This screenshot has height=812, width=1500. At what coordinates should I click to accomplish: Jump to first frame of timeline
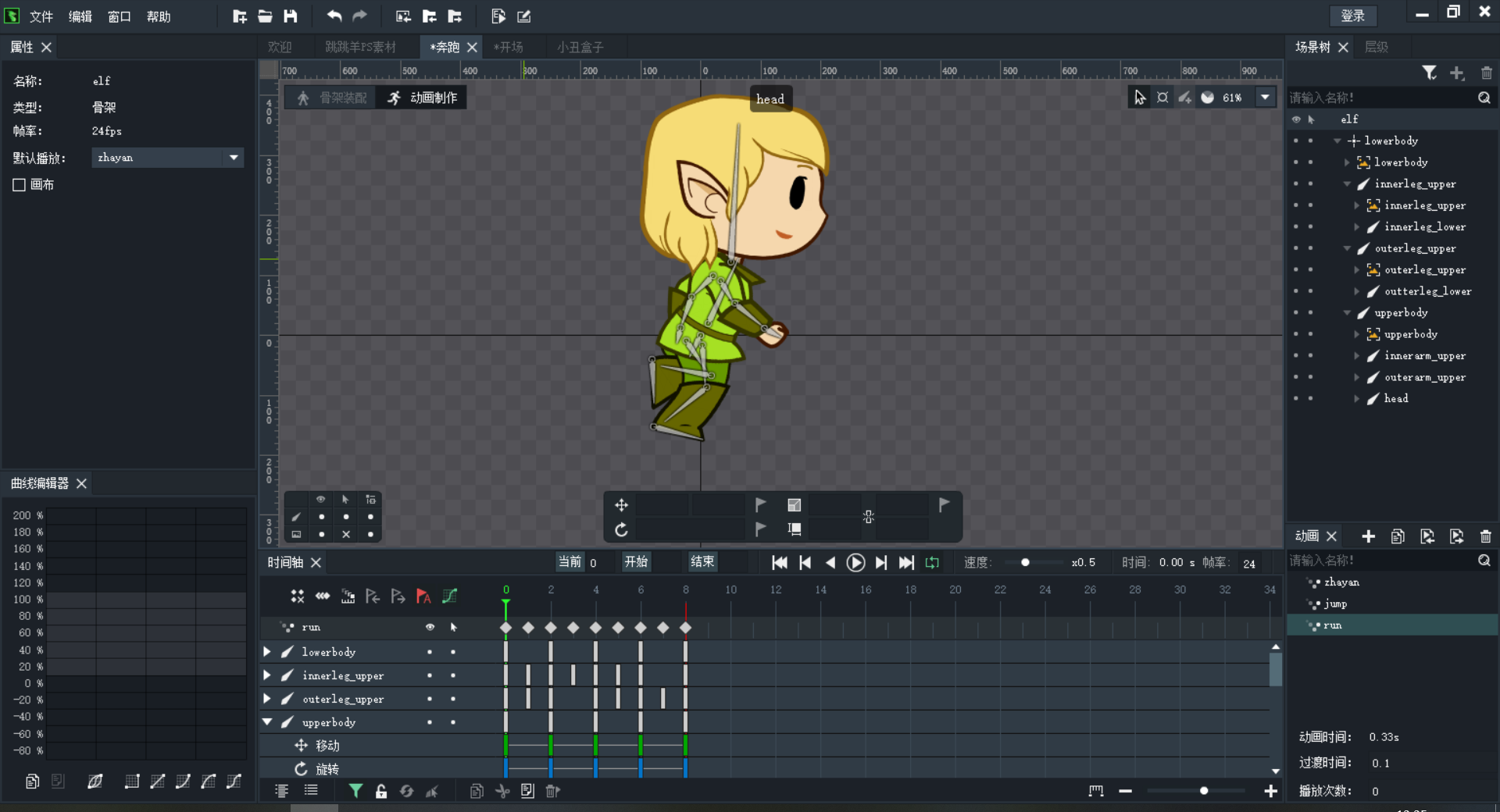coord(779,562)
